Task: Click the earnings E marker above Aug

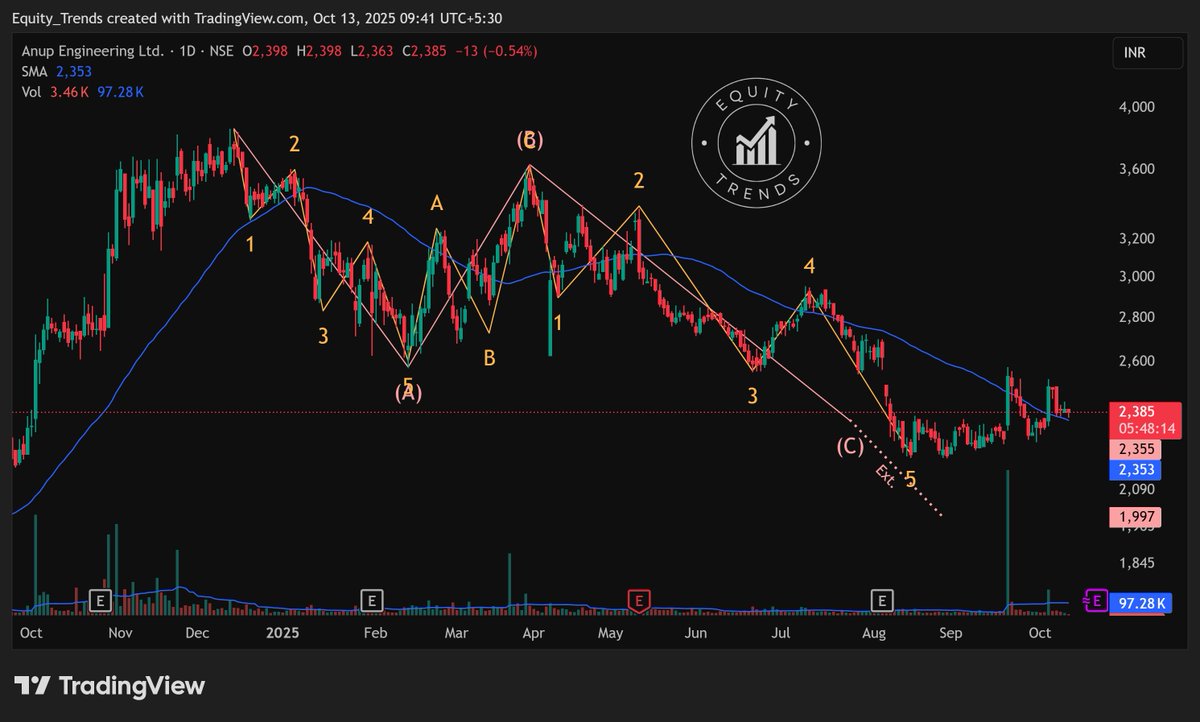Action: [882, 600]
